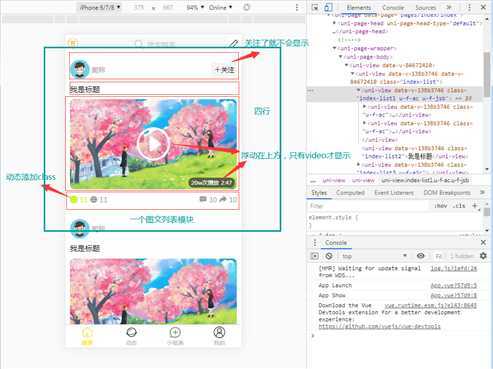Screen dimensions: 493x369
Task: Open the second post's cherry blossom image
Action: (153, 291)
